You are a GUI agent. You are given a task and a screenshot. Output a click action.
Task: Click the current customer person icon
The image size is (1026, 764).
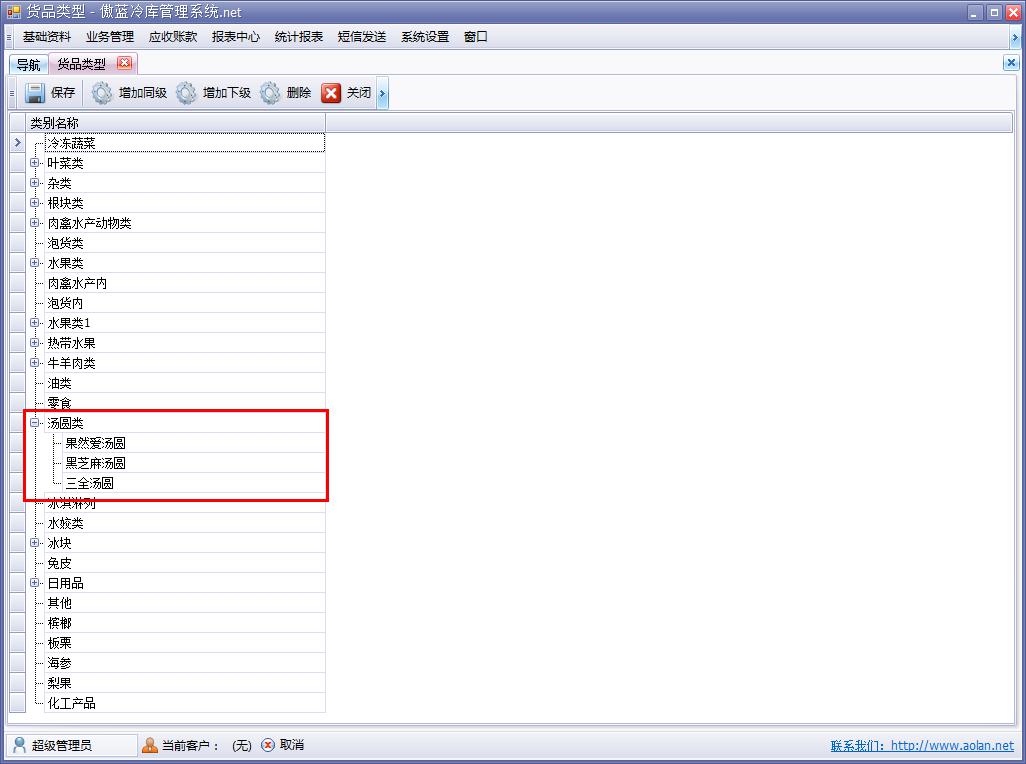(150, 745)
